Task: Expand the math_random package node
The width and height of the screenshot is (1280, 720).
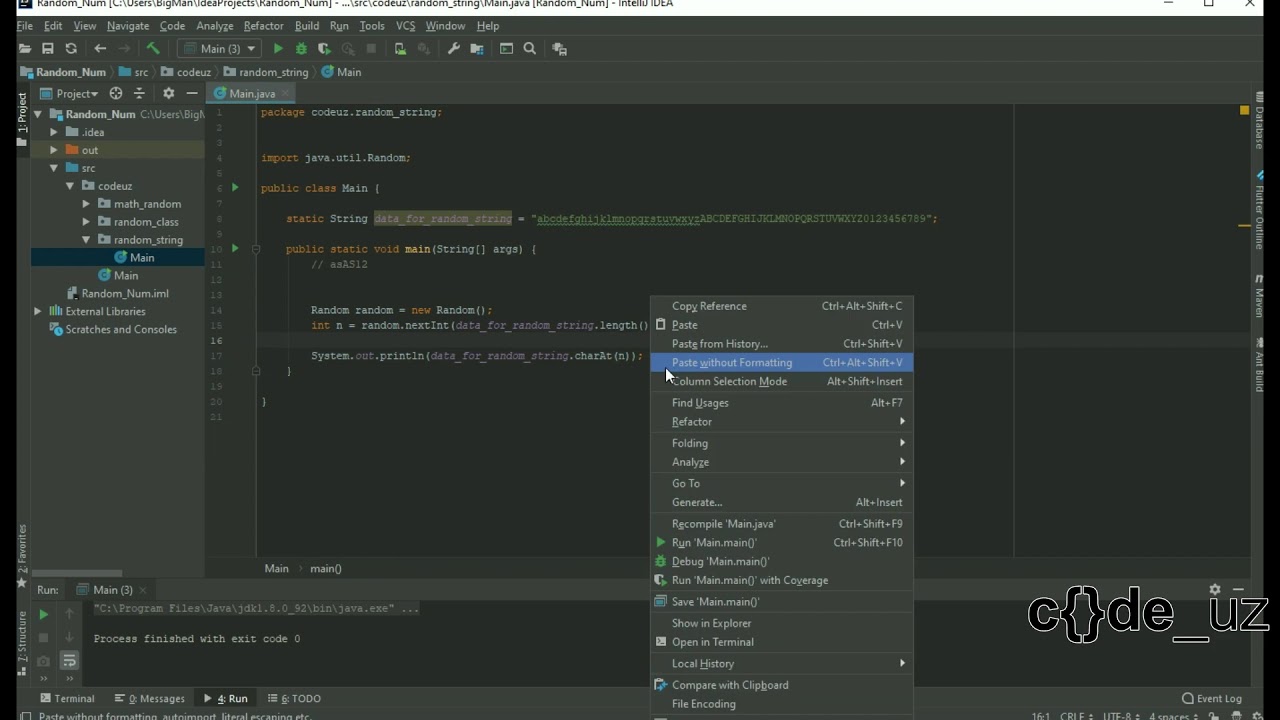Action: click(x=86, y=204)
